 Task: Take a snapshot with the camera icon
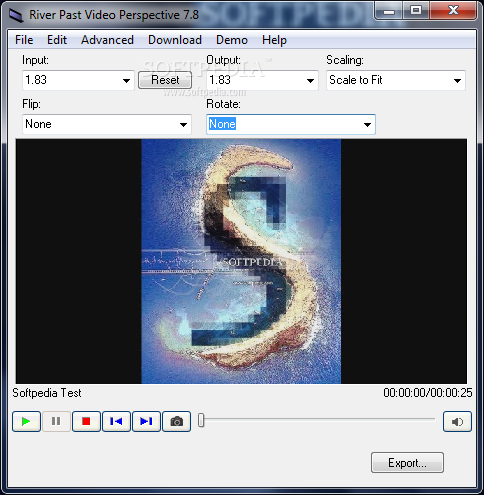[177, 421]
